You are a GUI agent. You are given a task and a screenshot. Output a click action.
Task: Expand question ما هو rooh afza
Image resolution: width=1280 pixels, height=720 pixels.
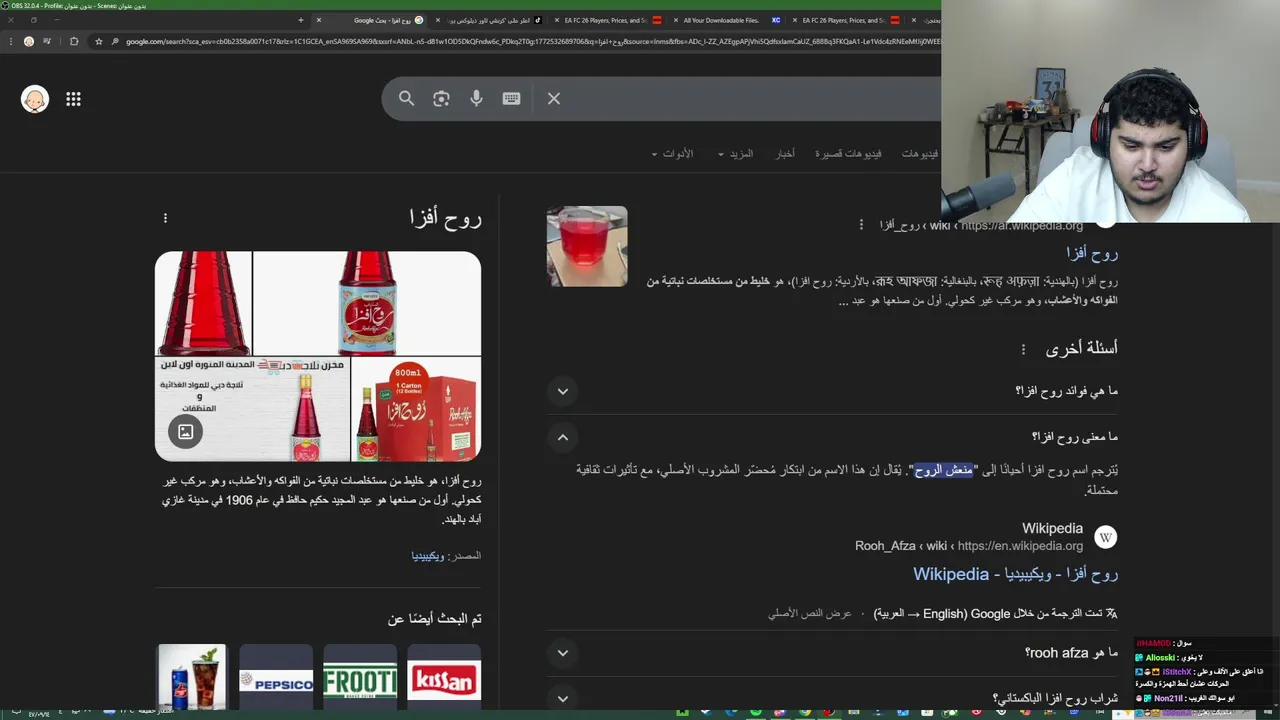pos(832,653)
